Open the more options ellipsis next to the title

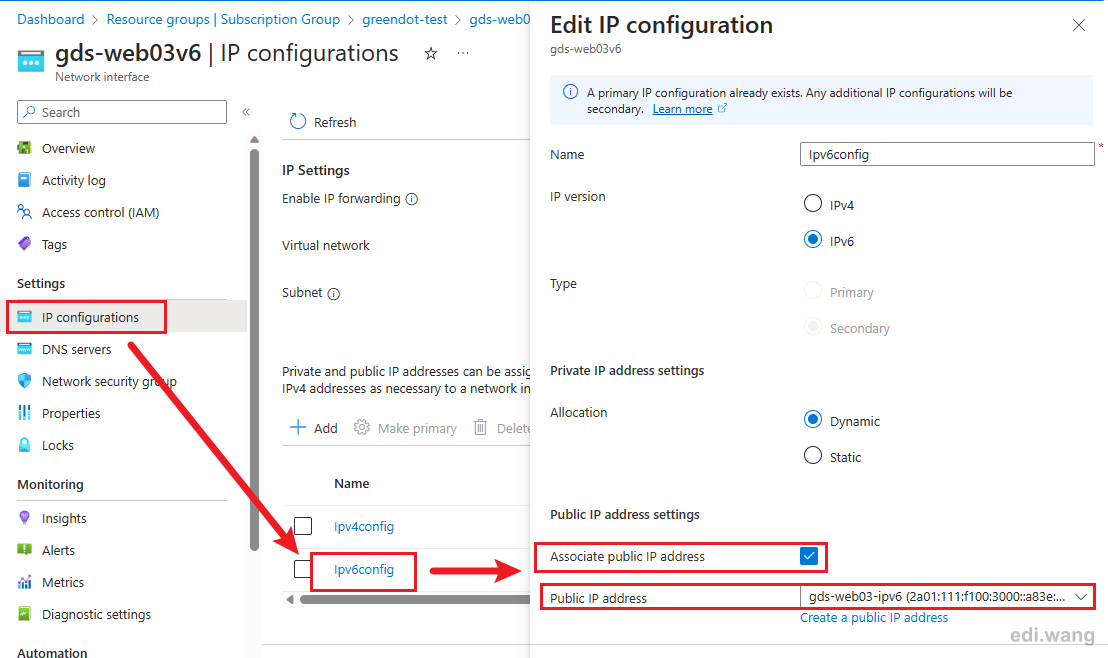pyautogui.click(x=463, y=53)
